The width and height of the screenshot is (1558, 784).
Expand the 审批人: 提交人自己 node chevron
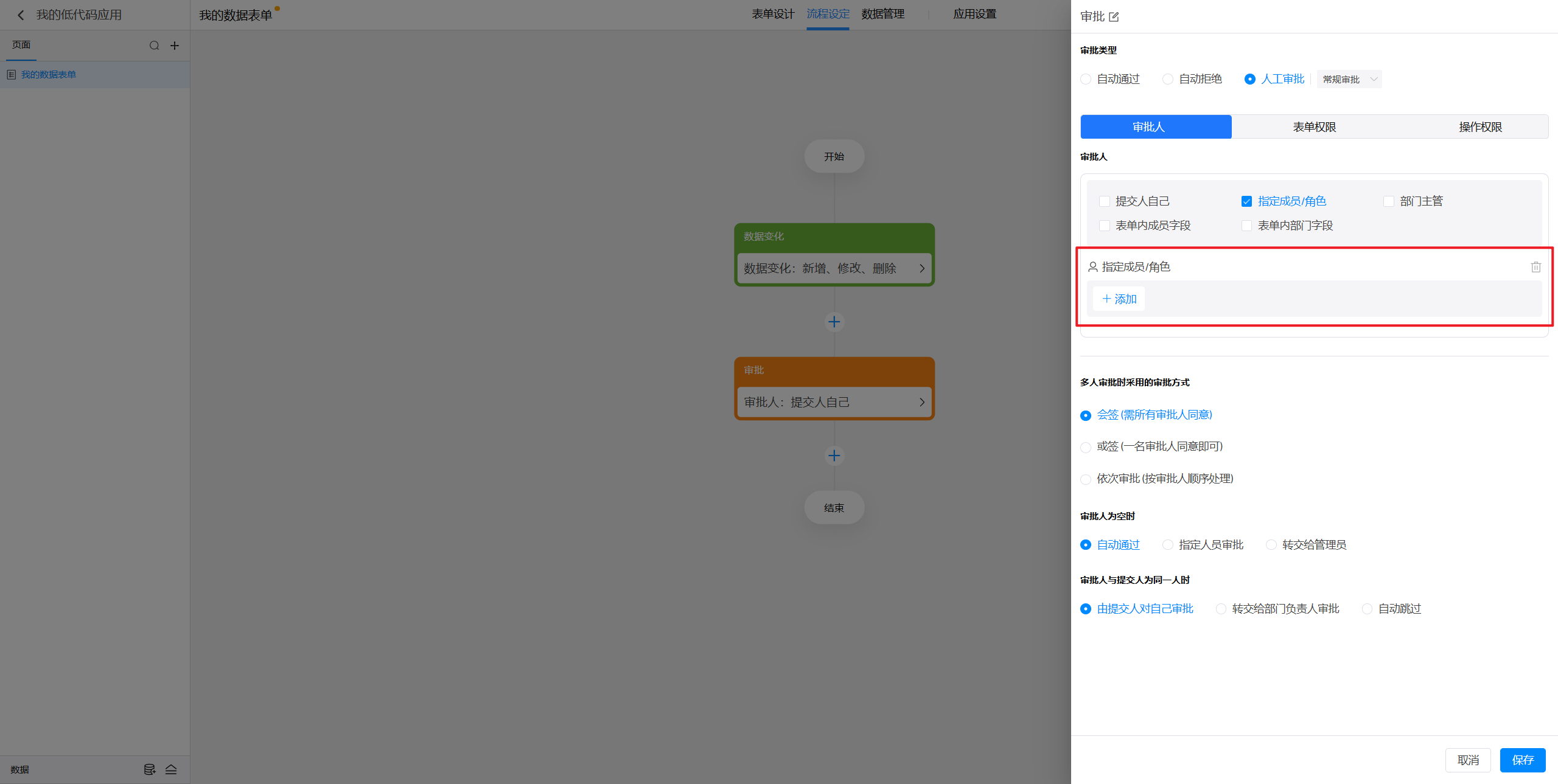coord(921,402)
